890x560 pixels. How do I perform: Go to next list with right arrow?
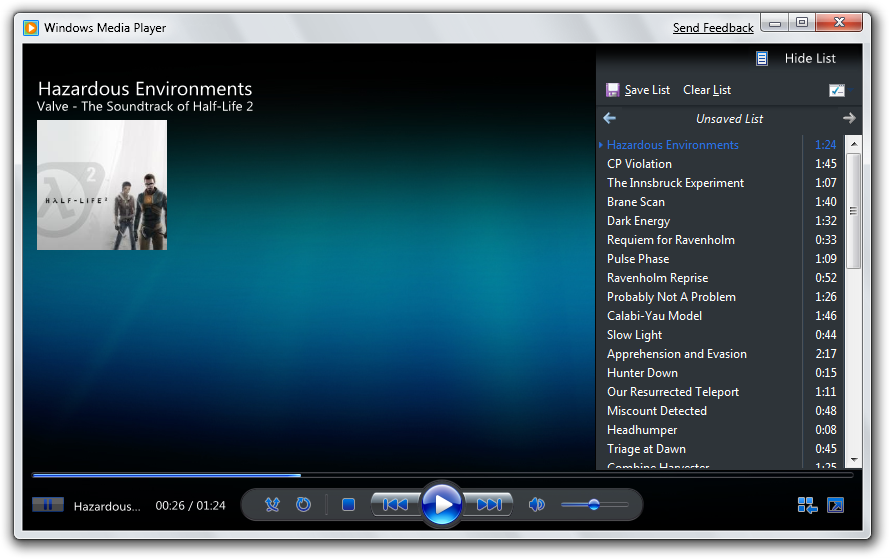(x=849, y=118)
